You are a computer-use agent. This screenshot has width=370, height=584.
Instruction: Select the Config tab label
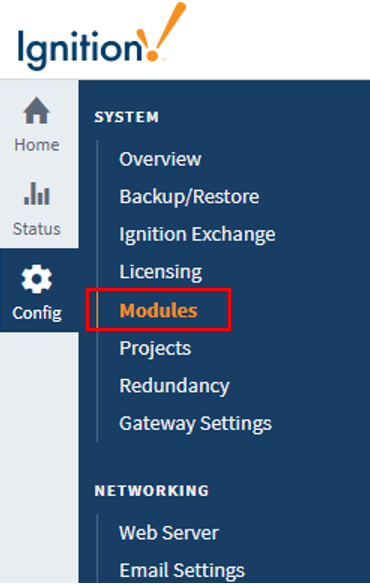tap(37, 313)
